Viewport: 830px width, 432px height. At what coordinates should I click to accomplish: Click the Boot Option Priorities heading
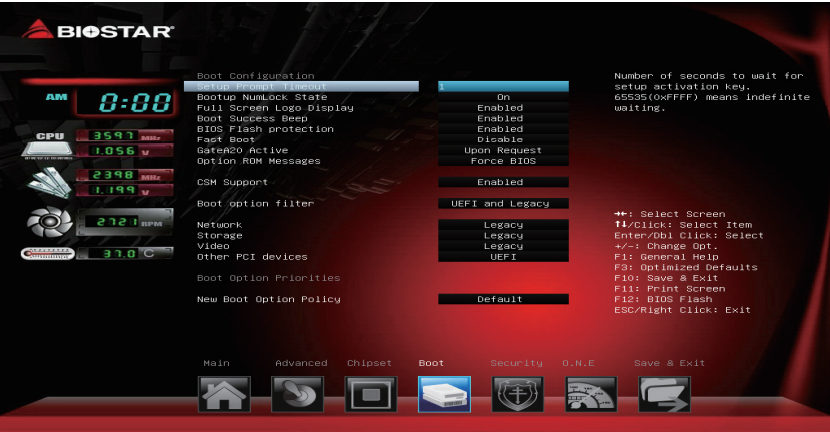pyautogui.click(x=268, y=278)
